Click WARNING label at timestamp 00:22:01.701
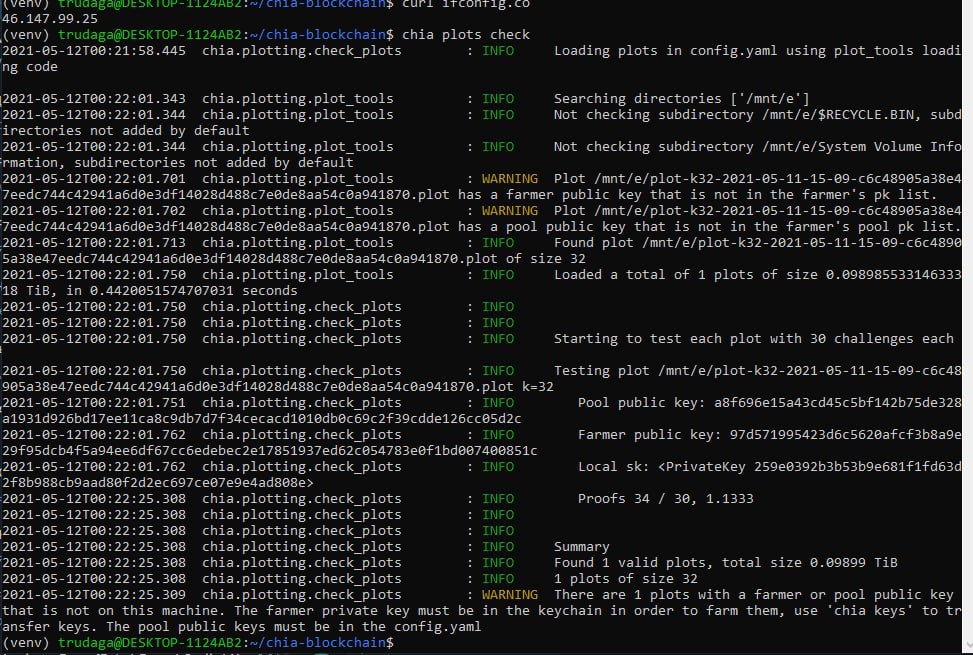This screenshot has height=655, width=973. [x=509, y=179]
